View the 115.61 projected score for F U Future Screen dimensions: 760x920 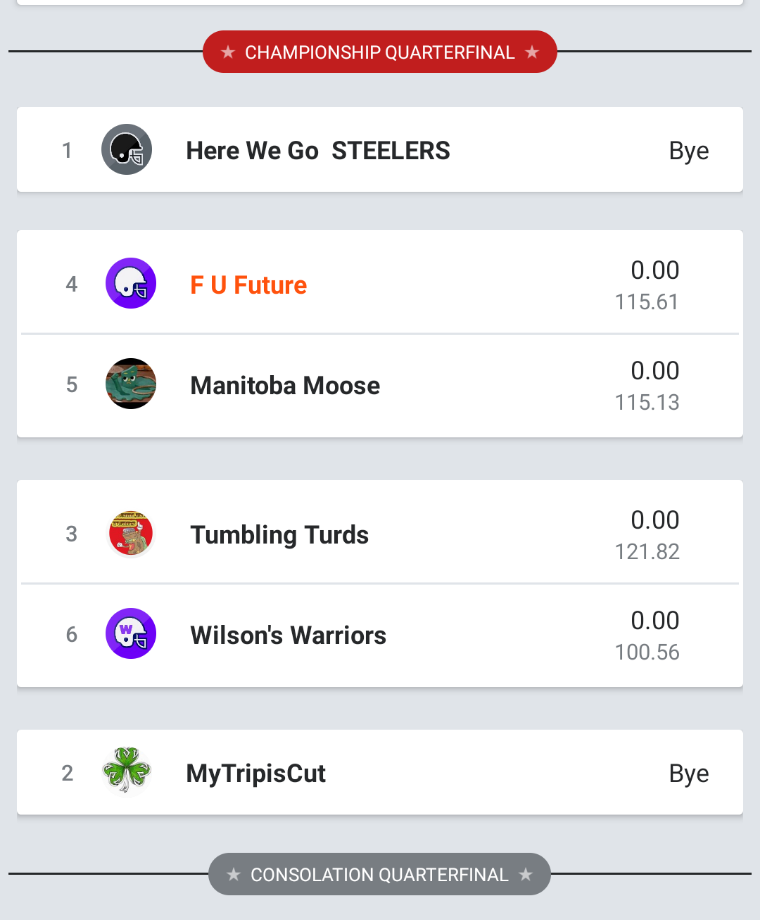tap(647, 302)
